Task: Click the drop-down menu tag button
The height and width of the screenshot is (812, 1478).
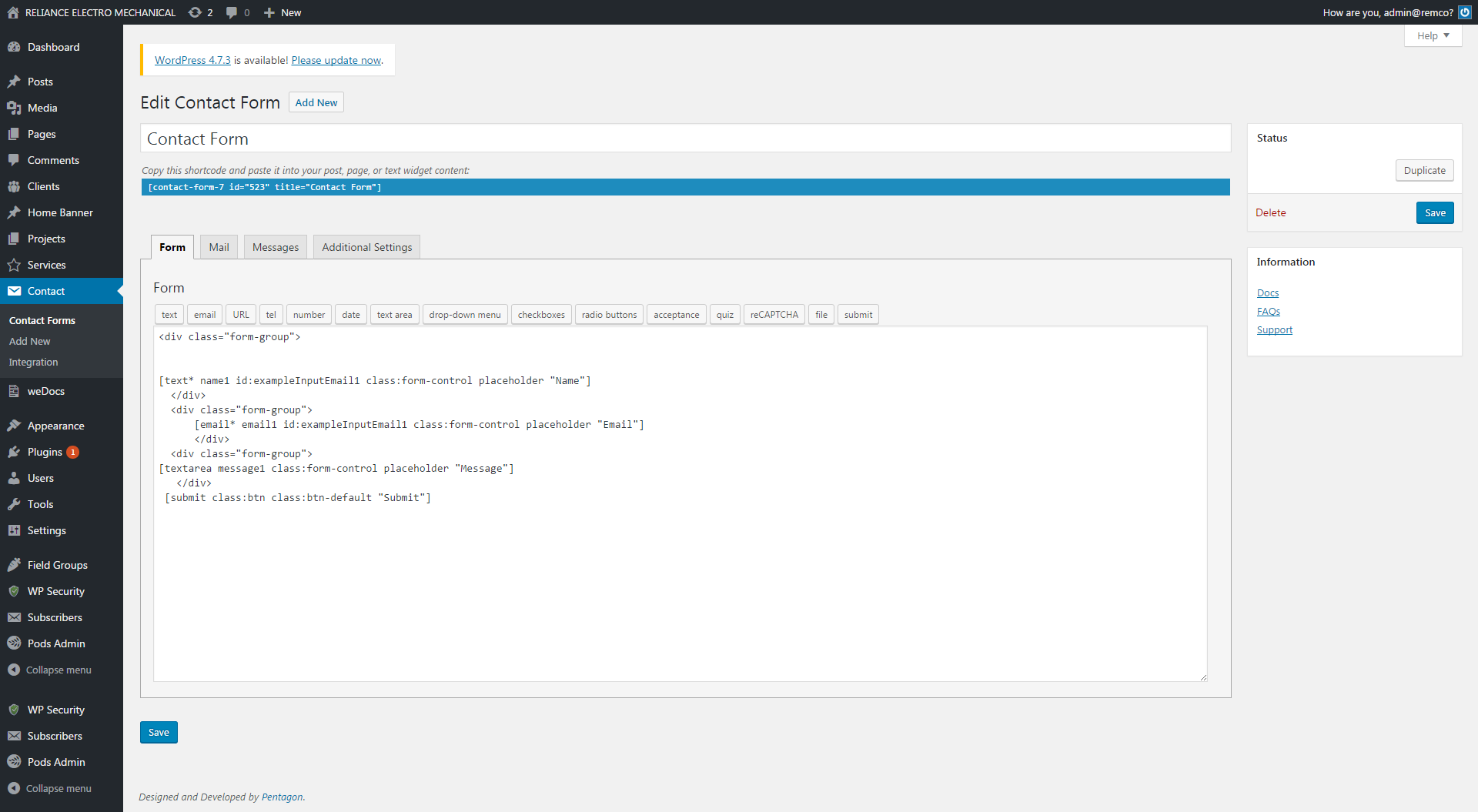Action: pos(465,315)
